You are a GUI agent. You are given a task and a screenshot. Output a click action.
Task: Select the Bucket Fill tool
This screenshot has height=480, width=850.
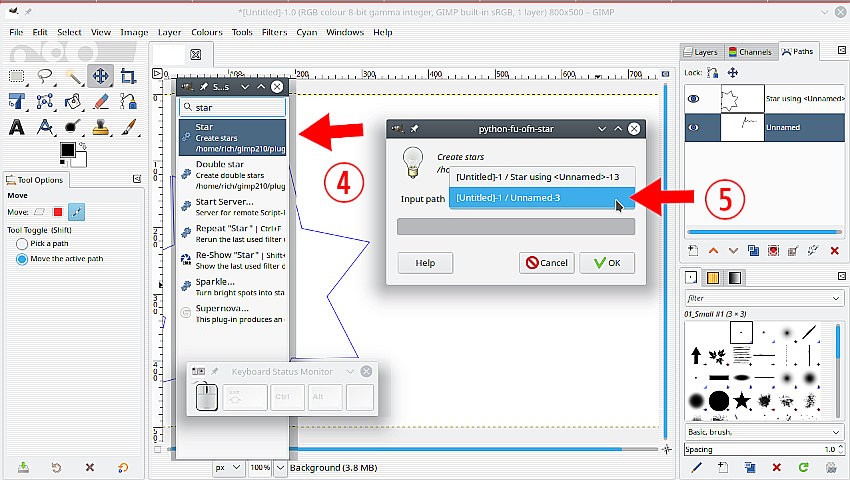73,101
